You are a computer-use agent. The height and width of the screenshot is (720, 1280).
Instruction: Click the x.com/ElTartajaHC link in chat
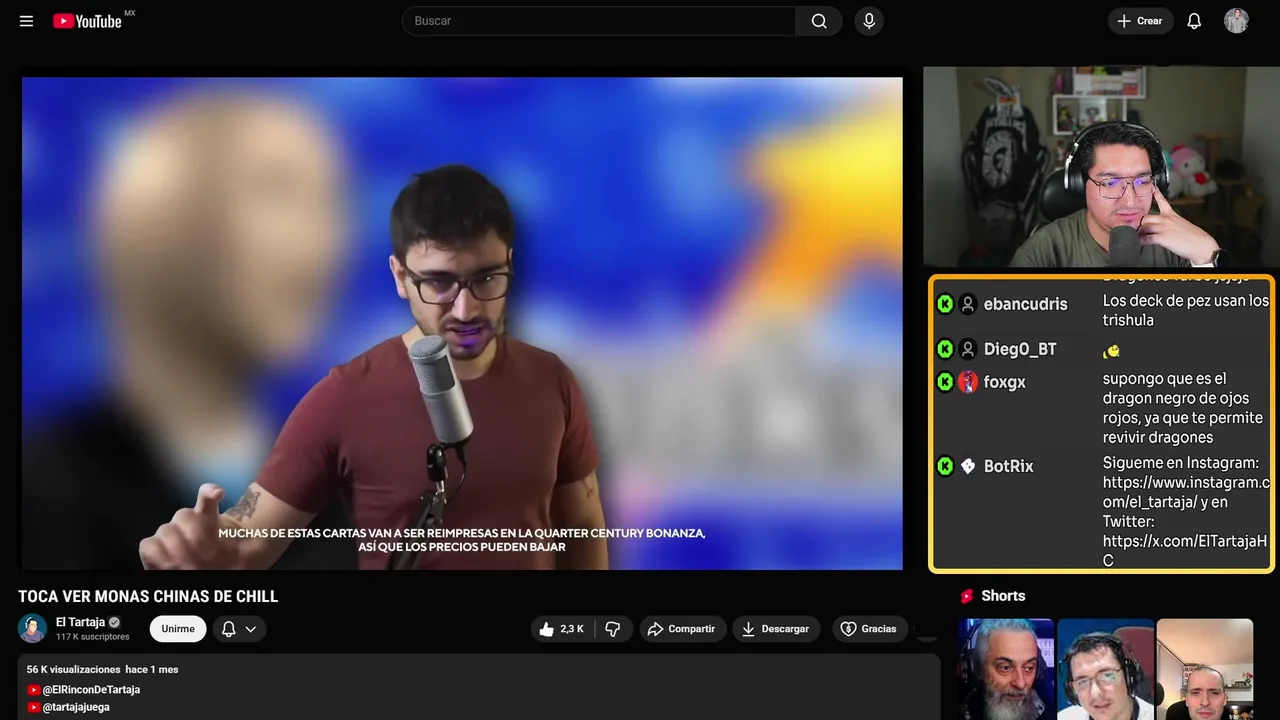1185,551
